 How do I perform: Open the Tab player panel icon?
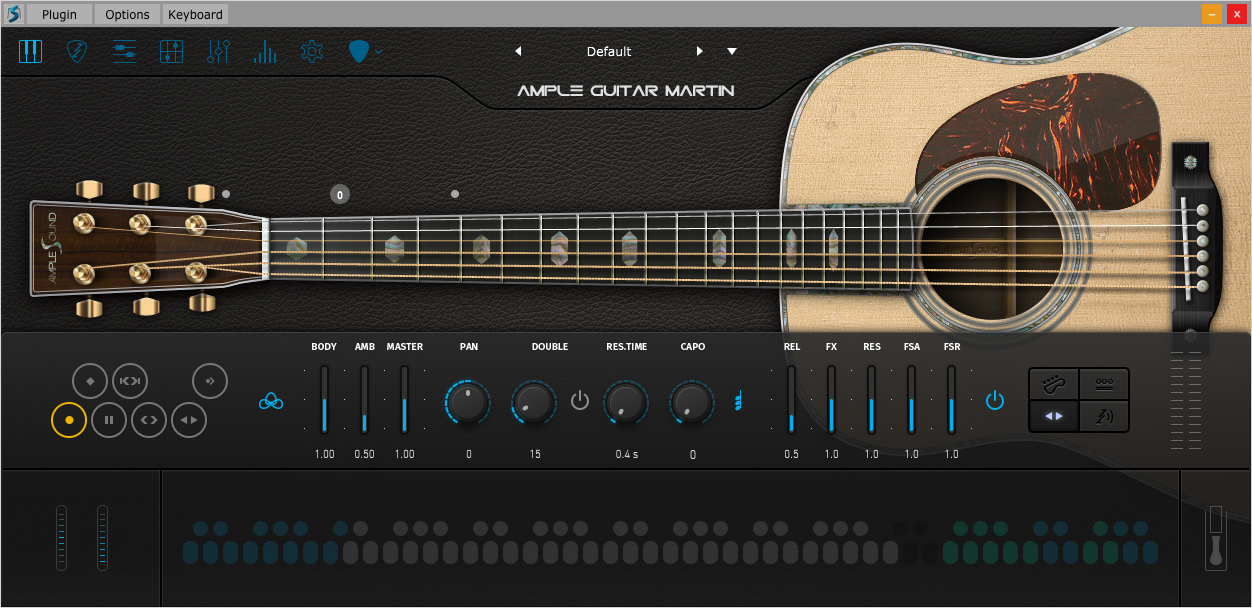(124, 51)
